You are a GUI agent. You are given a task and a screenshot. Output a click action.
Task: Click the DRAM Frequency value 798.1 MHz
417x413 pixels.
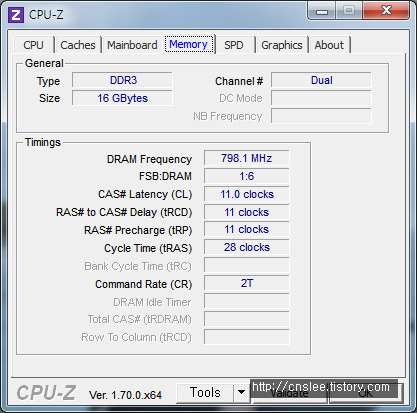coord(247,158)
